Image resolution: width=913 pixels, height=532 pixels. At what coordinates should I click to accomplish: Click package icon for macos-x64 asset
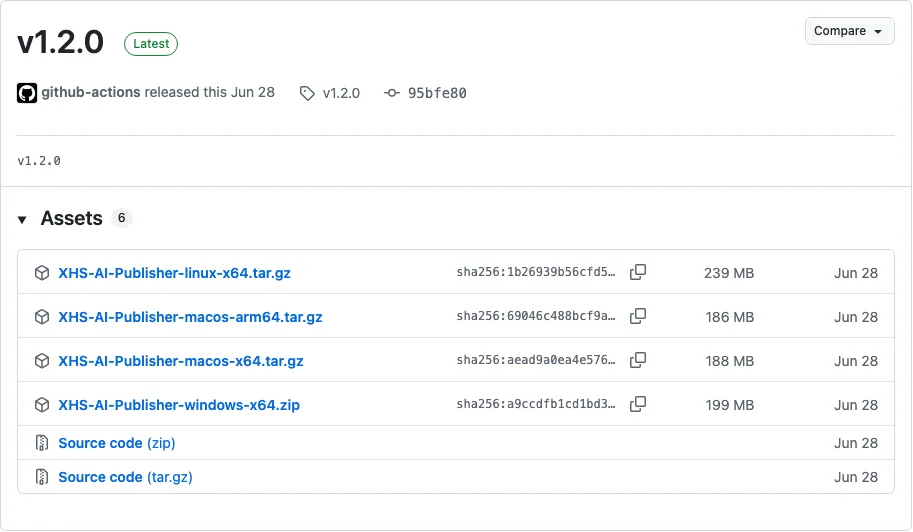[42, 361]
